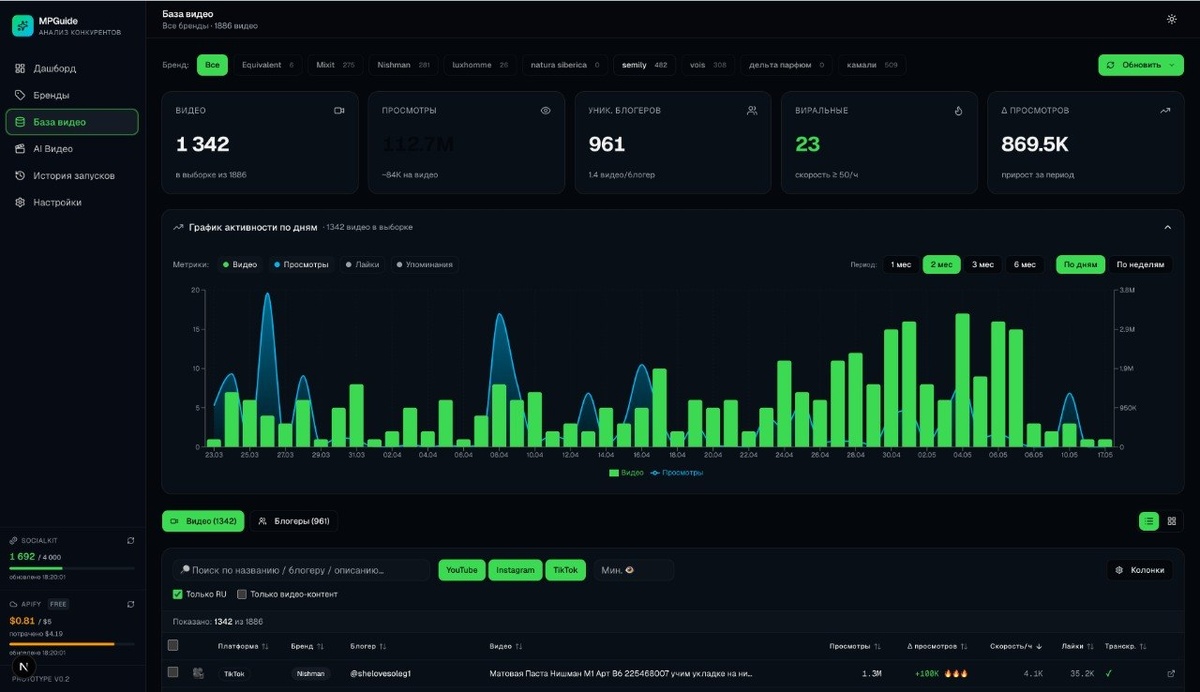Open external link icon for Nishman video row
The image size is (1200, 692).
pos(1171,674)
